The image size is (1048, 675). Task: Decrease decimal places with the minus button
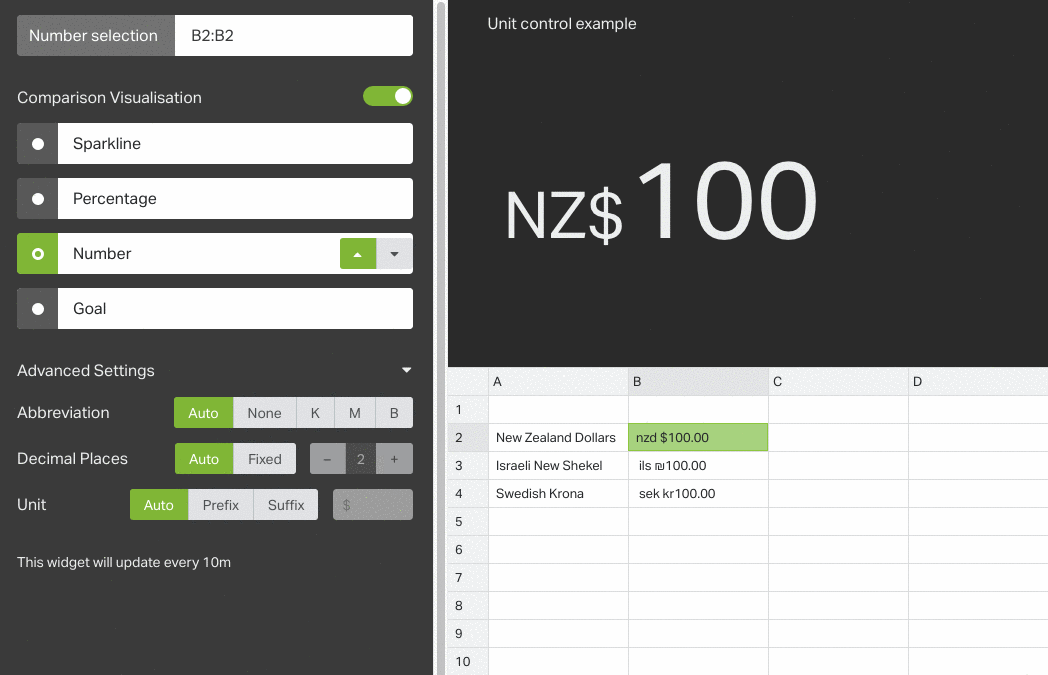pos(328,459)
